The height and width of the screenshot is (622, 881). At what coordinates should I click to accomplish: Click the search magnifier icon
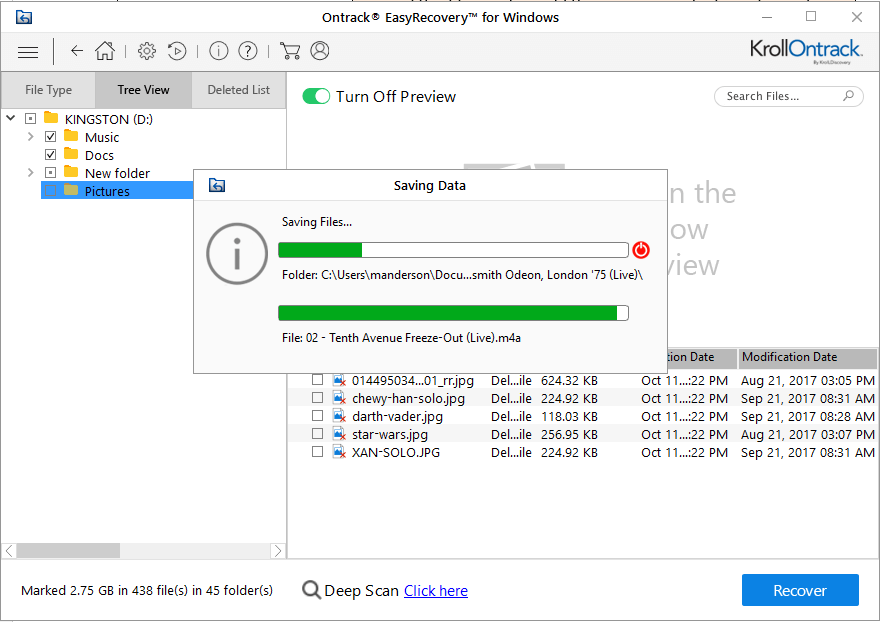point(848,96)
